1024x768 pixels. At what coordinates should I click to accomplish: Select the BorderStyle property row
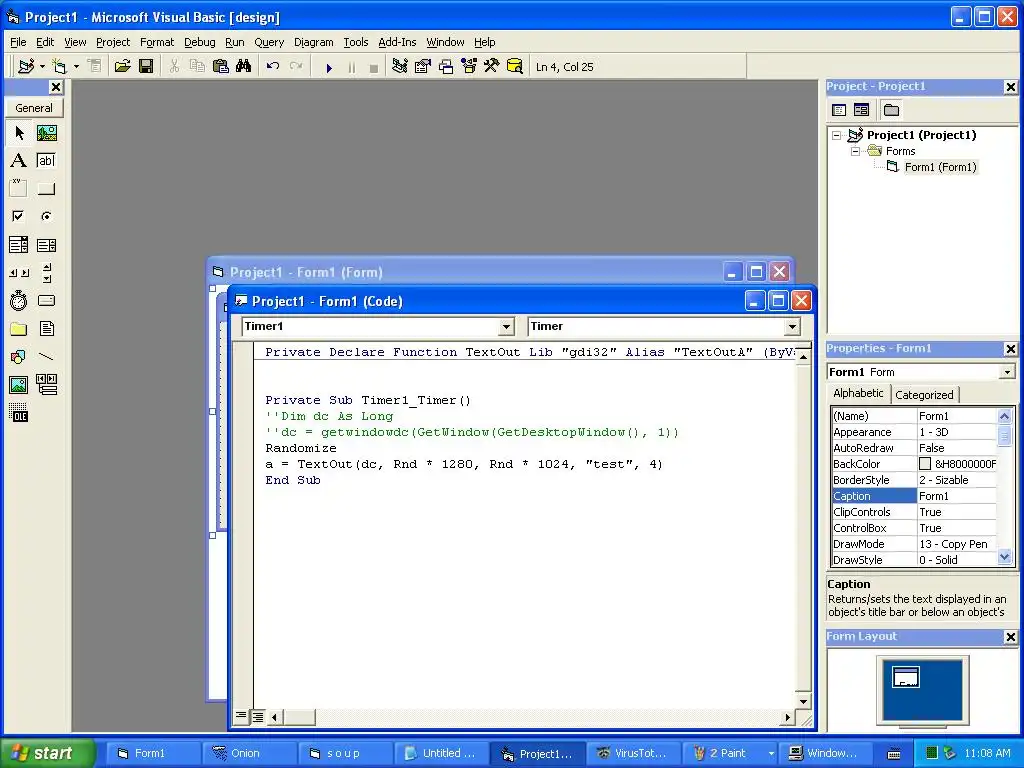tap(914, 480)
